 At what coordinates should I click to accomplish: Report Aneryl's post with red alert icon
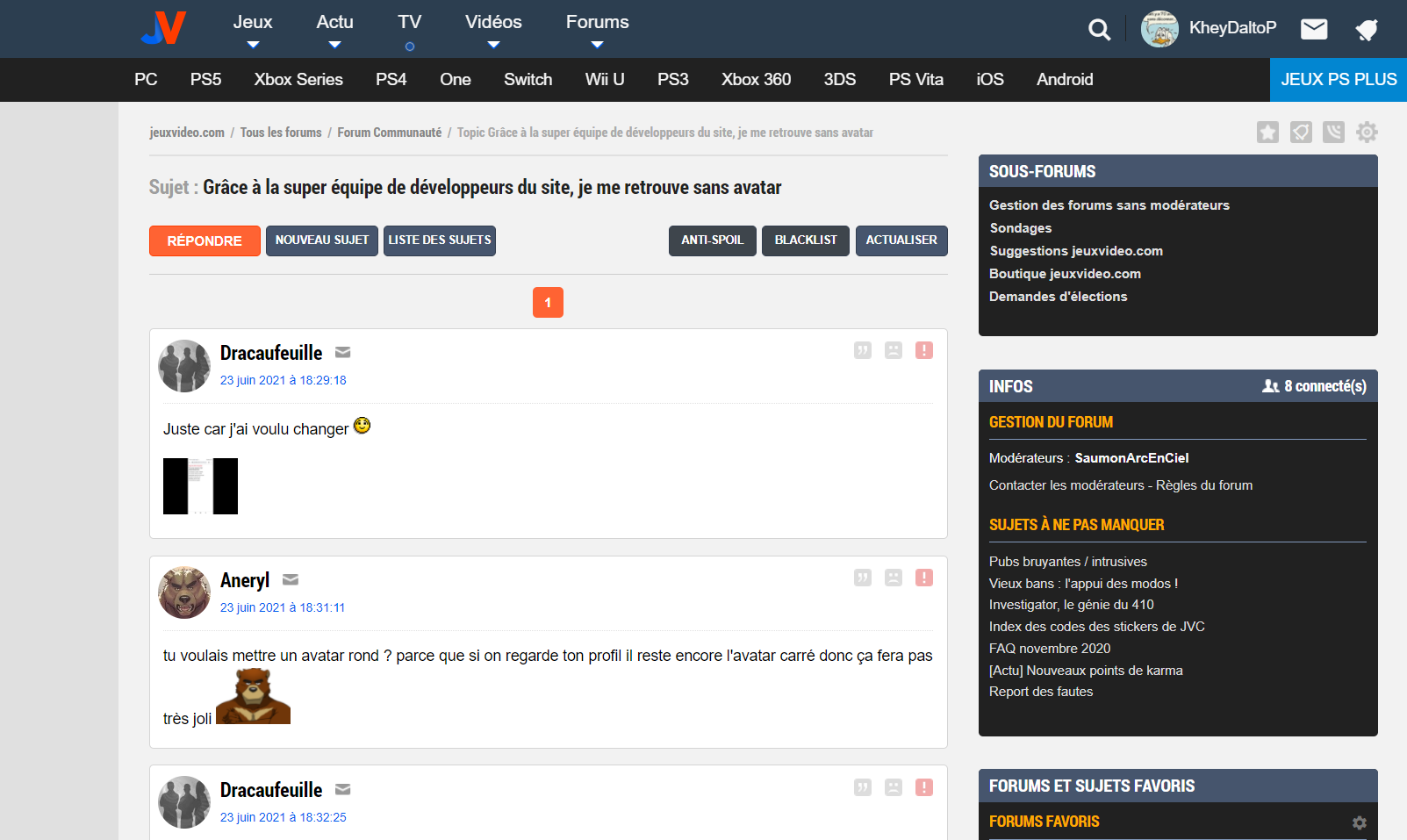pos(923,578)
